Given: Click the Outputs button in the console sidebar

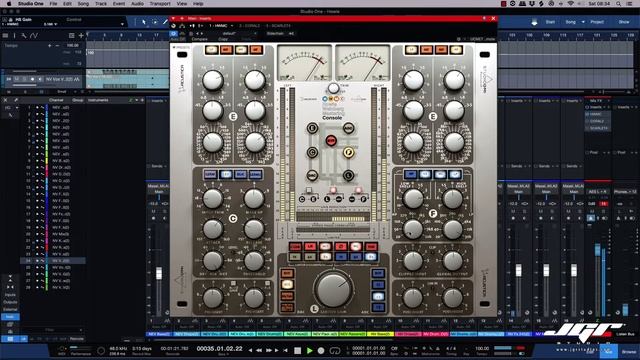Looking at the screenshot, I should click(x=10, y=302).
